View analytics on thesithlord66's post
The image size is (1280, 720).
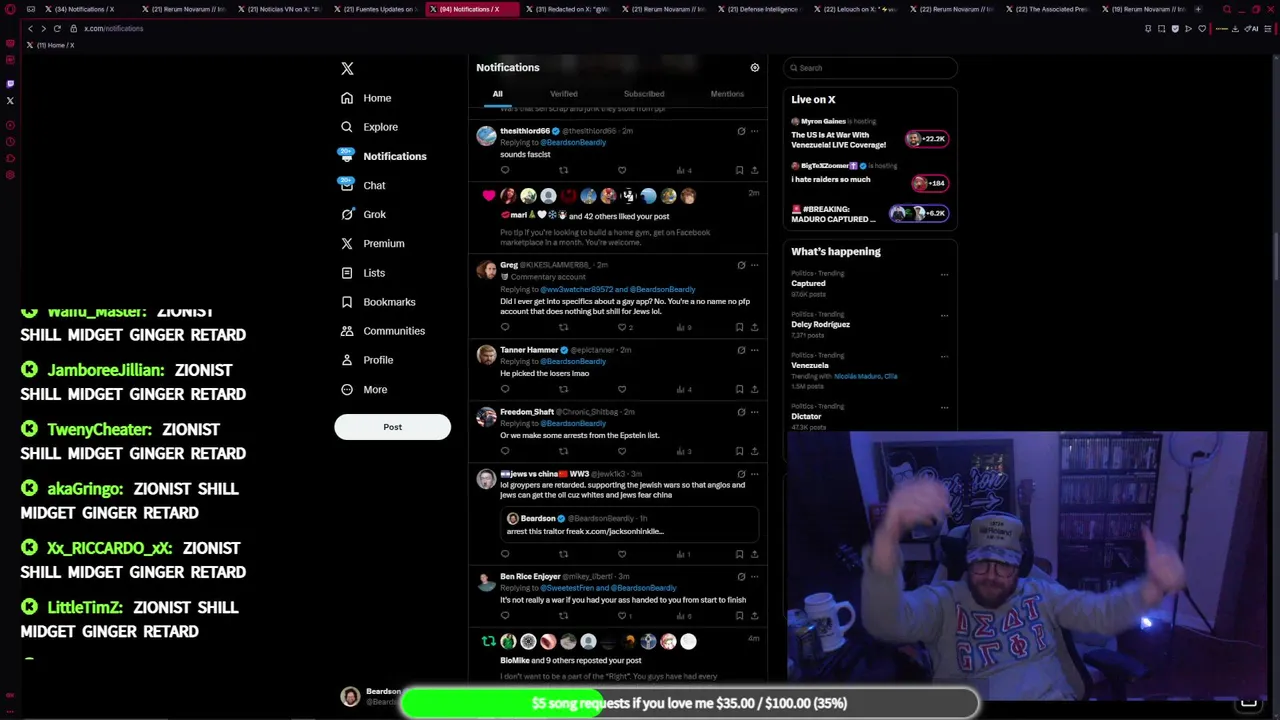pyautogui.click(x=684, y=170)
